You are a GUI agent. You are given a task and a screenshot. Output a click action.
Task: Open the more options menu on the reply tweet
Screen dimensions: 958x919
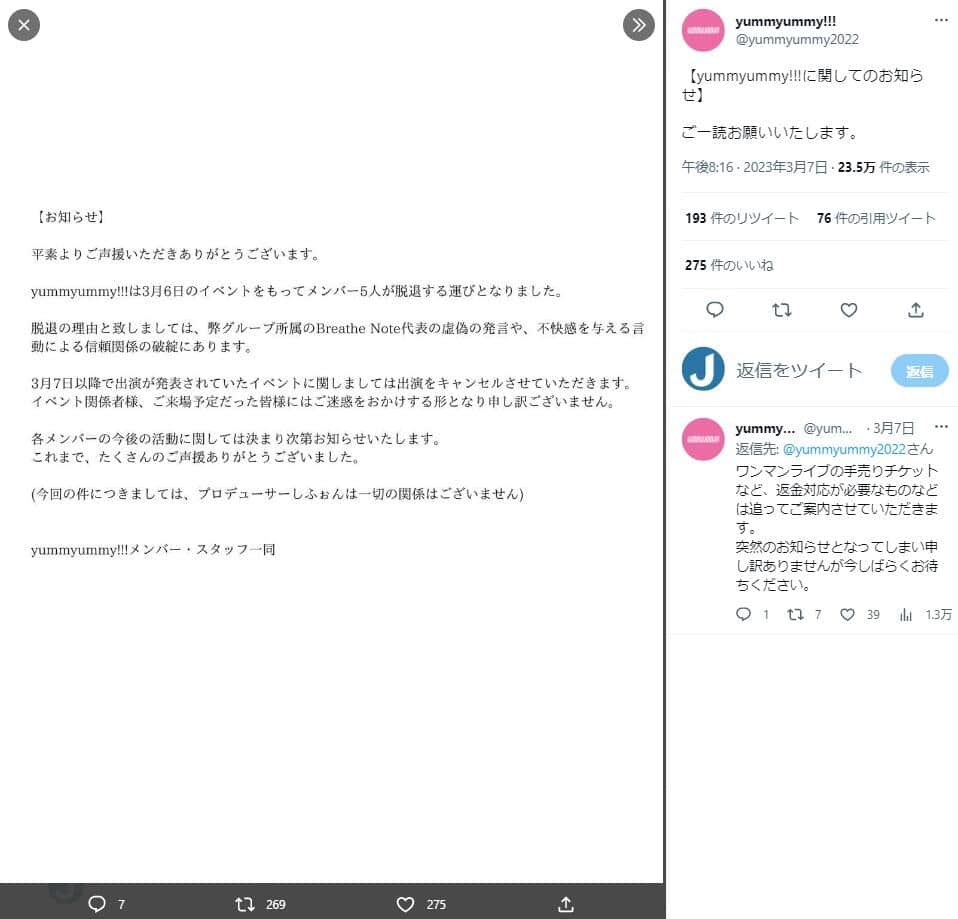point(941,427)
